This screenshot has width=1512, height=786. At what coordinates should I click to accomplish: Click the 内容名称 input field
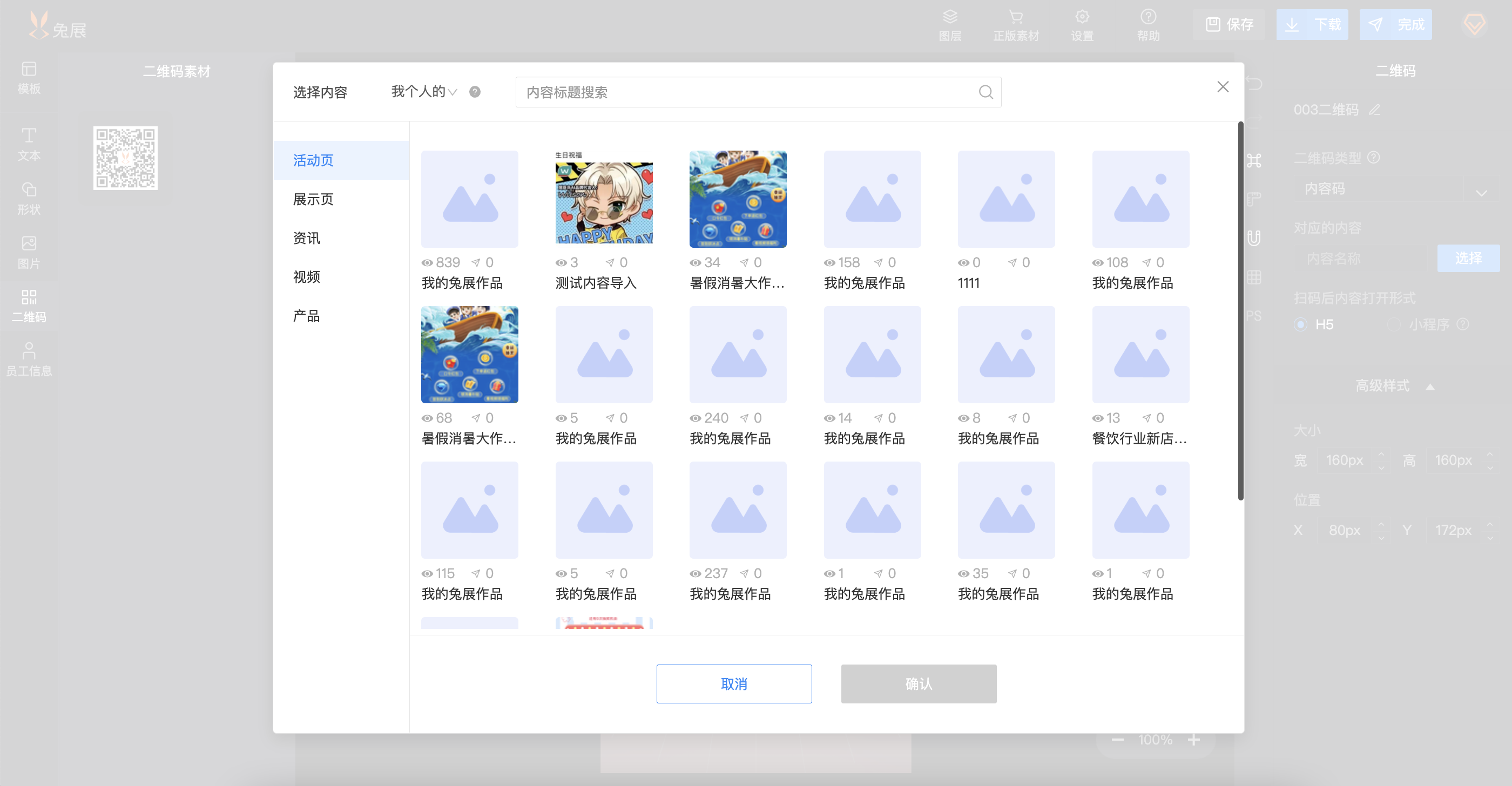coord(1363,259)
